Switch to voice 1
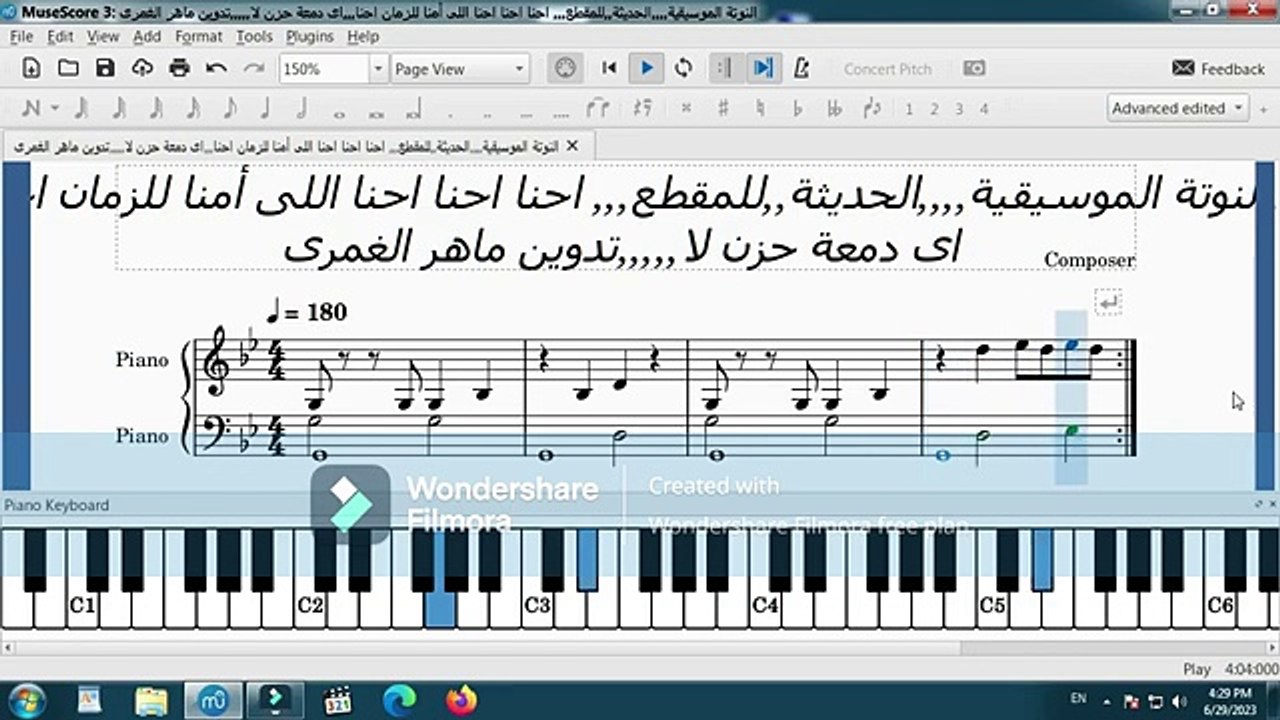 (x=909, y=109)
